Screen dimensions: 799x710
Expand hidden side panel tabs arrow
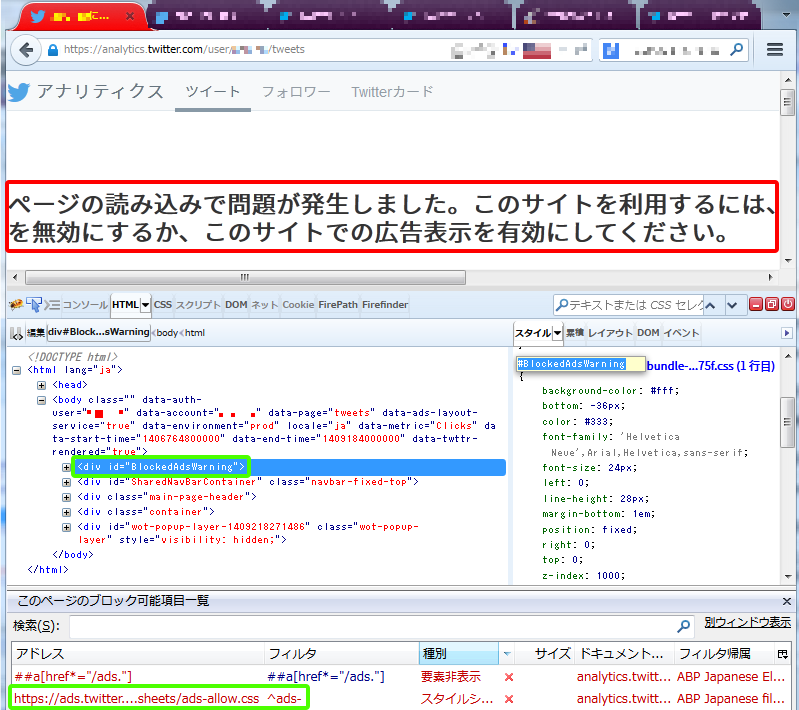point(787,333)
